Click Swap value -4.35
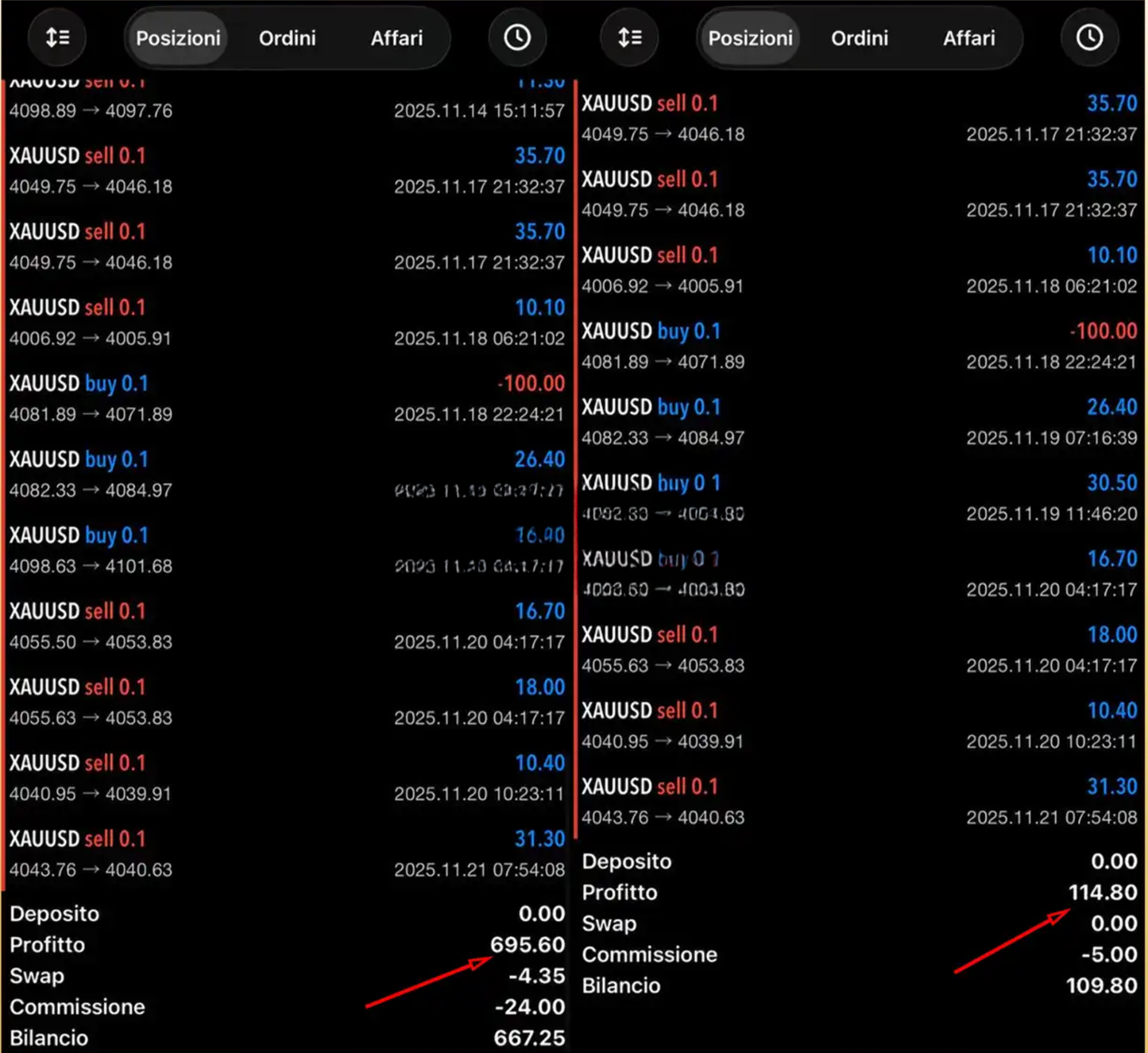The image size is (1148, 1053). tap(536, 976)
